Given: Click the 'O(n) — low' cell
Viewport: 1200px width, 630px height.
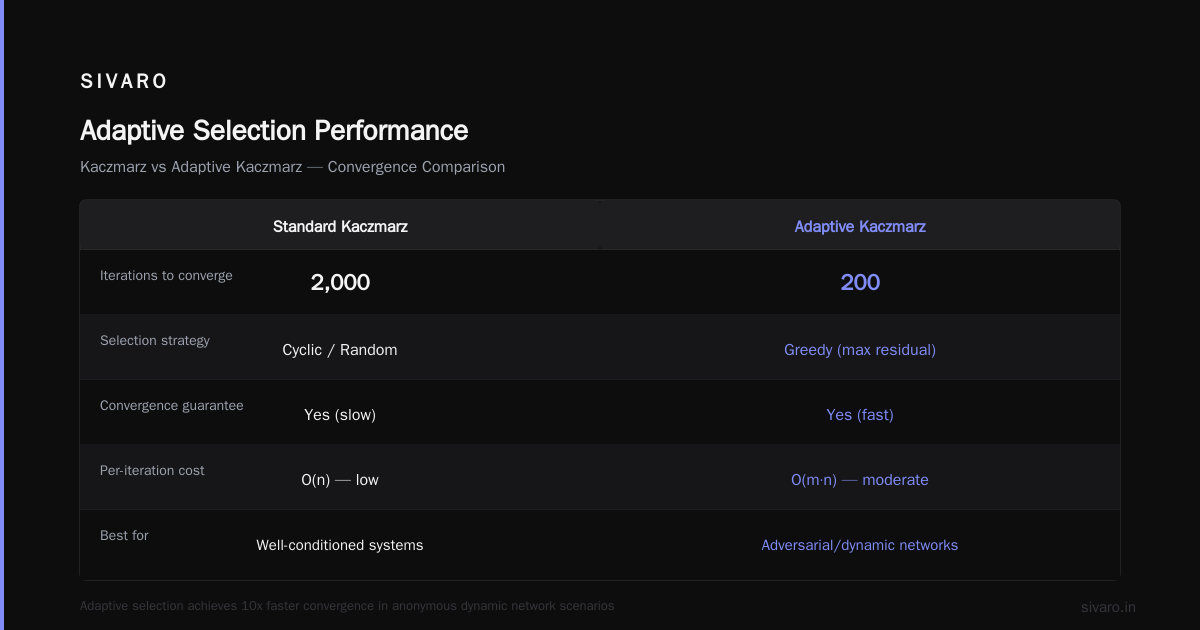Looking at the screenshot, I should point(340,480).
